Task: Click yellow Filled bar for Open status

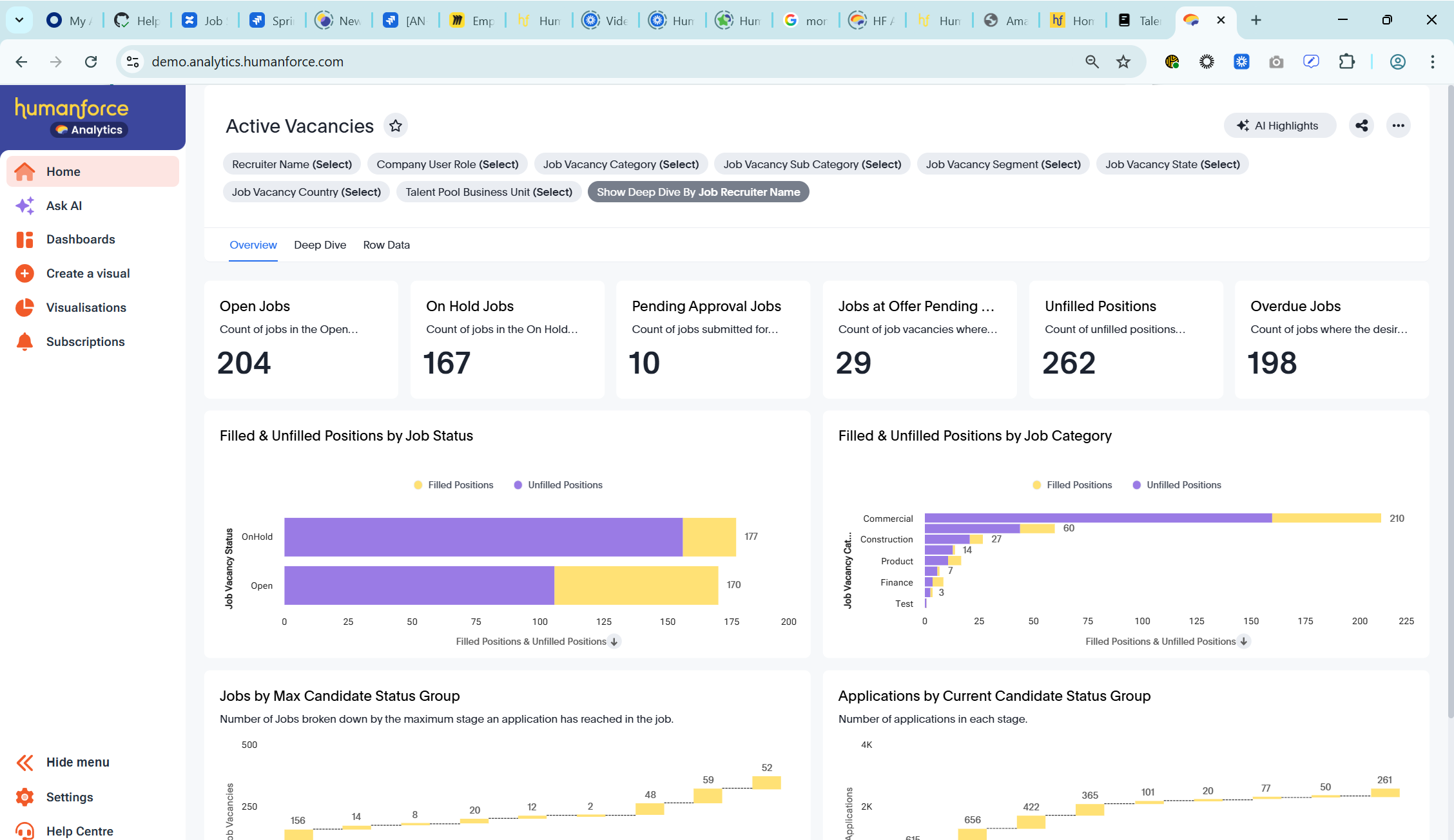Action: coord(636,586)
